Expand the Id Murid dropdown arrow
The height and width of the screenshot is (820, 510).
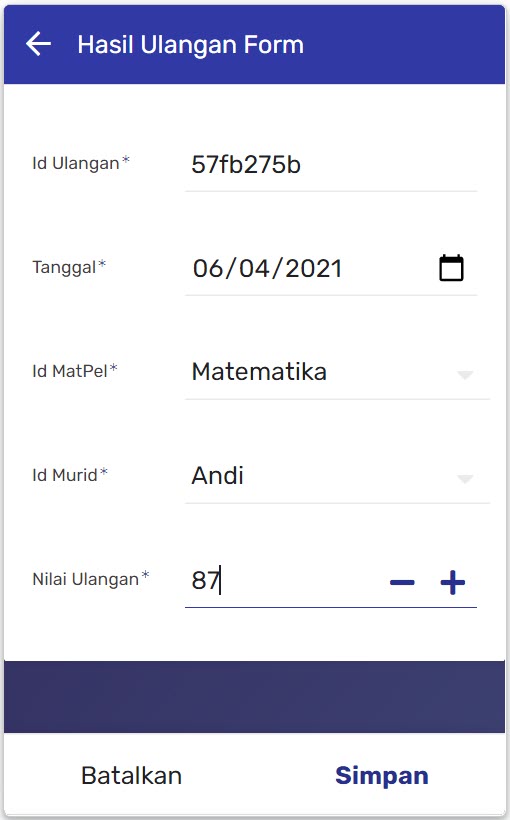click(x=465, y=479)
